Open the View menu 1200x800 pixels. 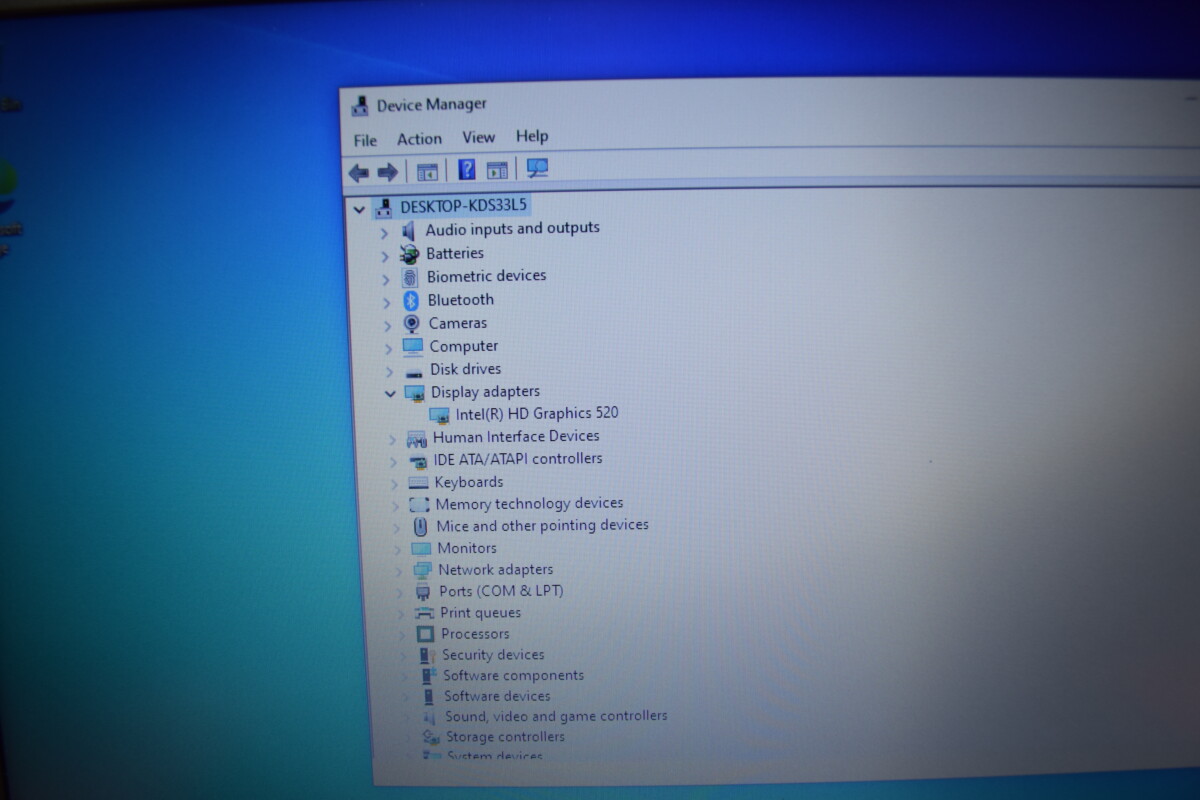pyautogui.click(x=478, y=137)
